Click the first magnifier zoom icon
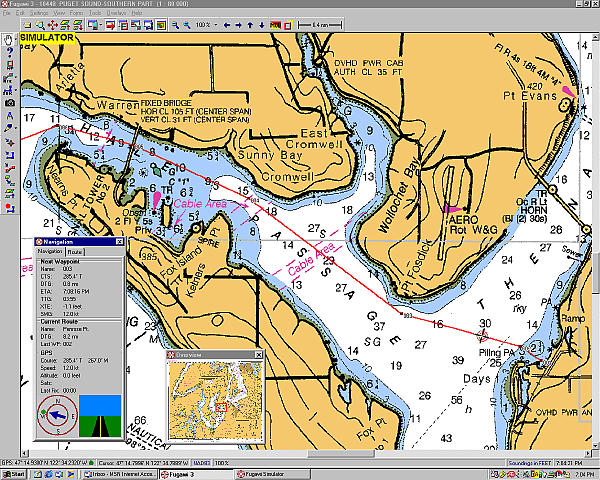This screenshot has height=480, width=600. click(x=175, y=25)
